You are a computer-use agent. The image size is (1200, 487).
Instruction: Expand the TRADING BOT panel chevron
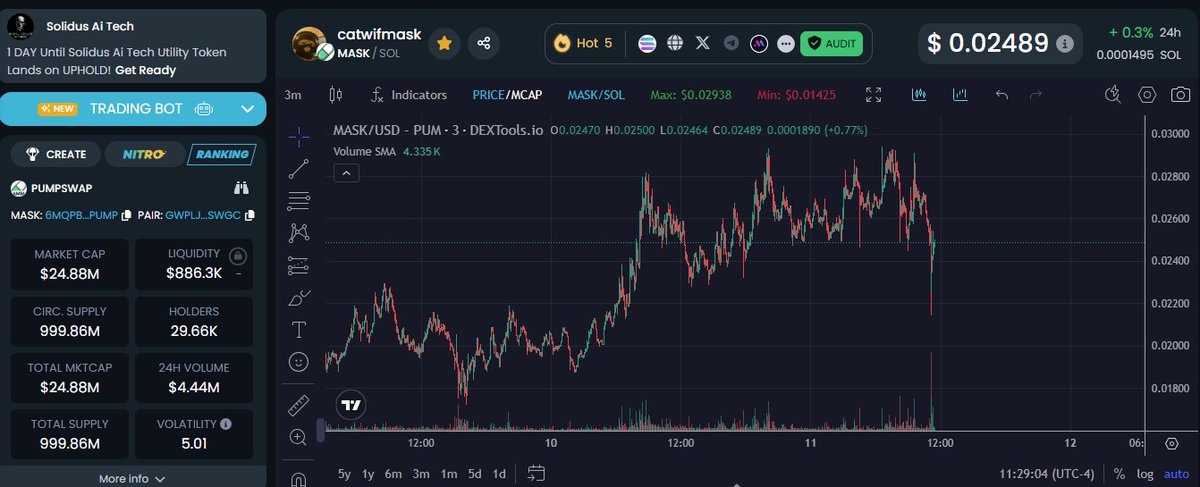click(x=248, y=108)
